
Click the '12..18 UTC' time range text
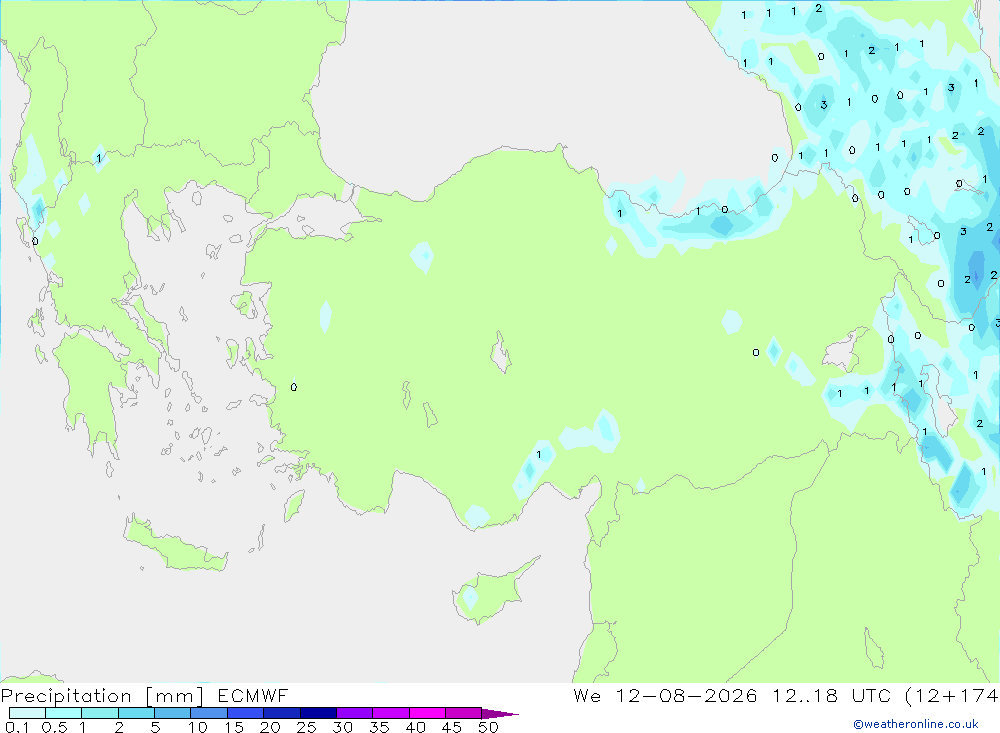pyautogui.click(x=831, y=695)
